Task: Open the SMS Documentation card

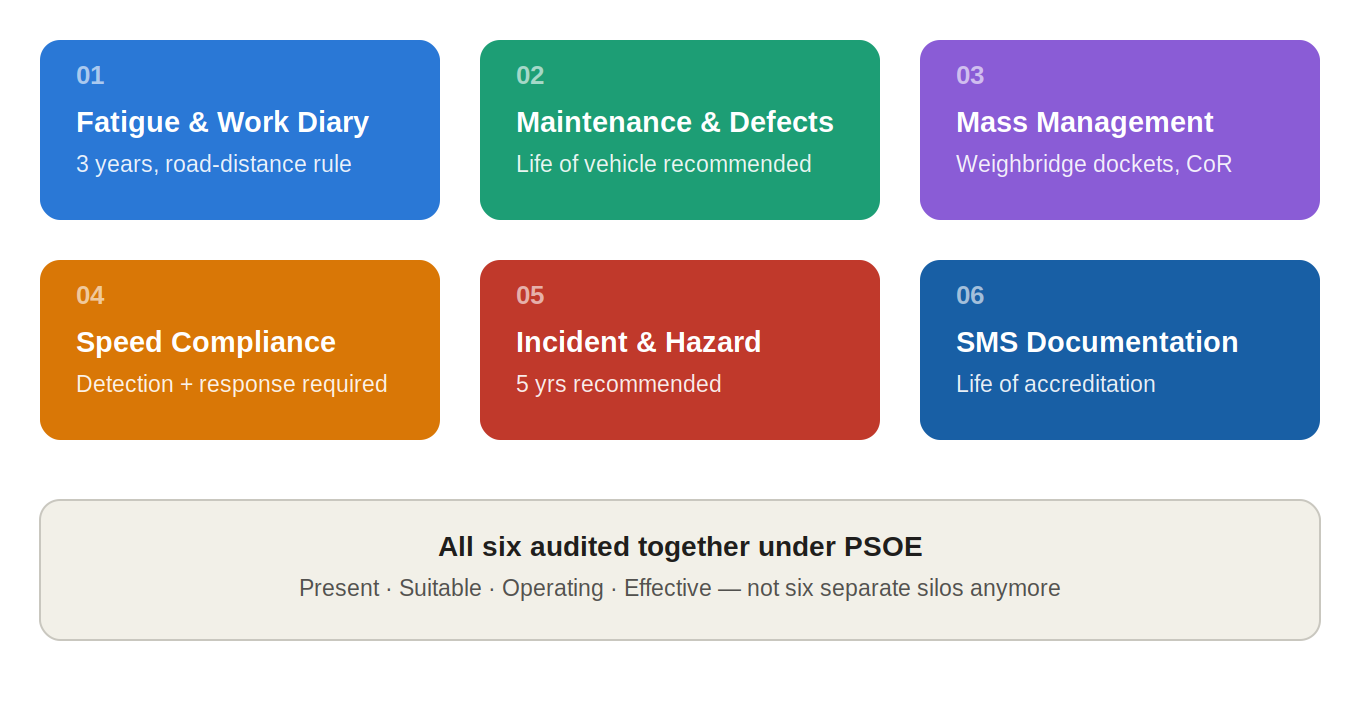Action: click(x=1120, y=350)
